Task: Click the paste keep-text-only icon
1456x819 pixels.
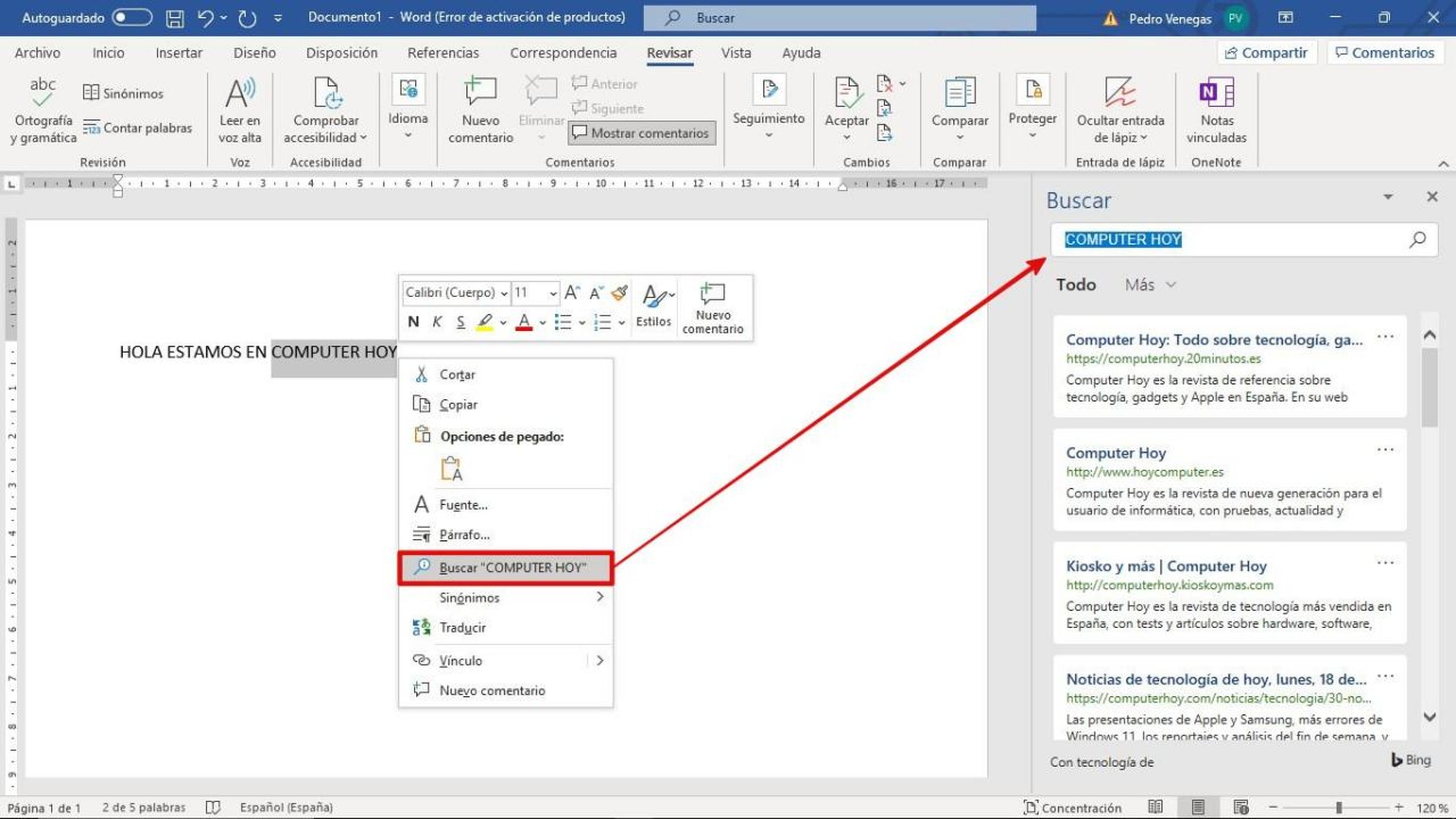Action: pos(451,469)
